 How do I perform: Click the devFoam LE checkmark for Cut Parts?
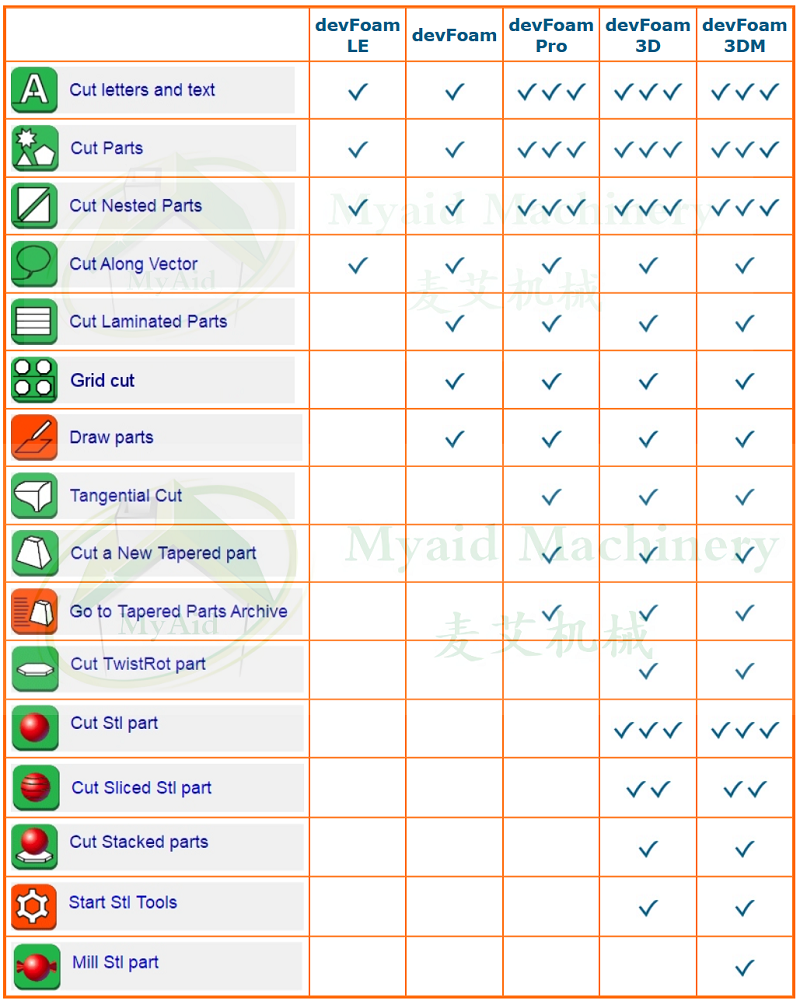(358, 150)
